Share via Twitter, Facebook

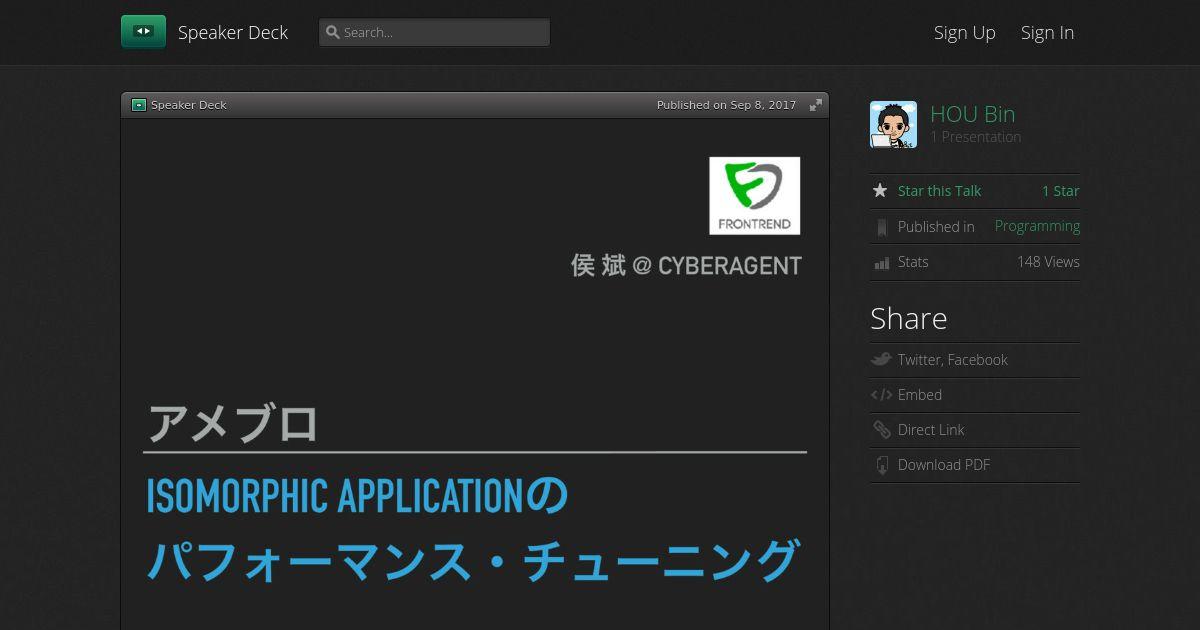pos(953,360)
